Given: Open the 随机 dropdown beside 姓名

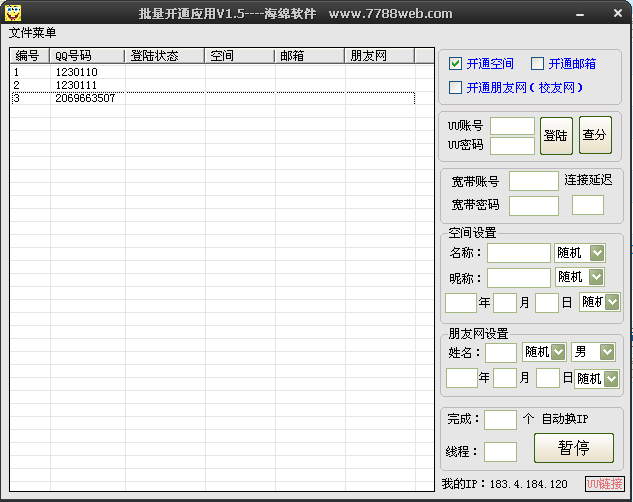Looking at the screenshot, I should [x=558, y=352].
